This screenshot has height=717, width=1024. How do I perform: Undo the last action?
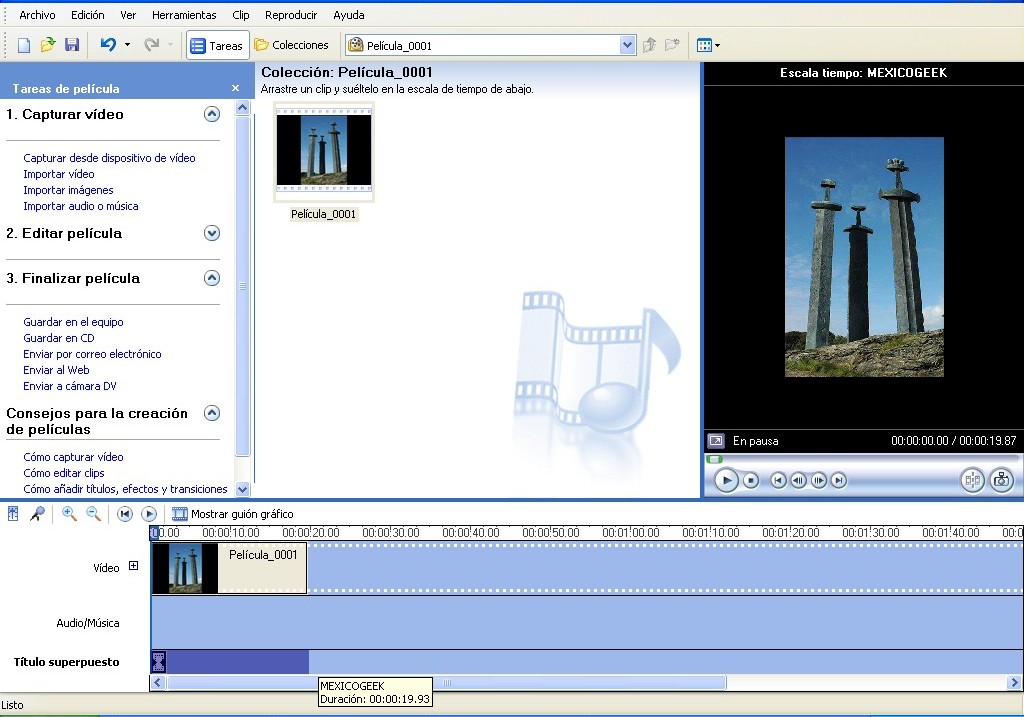[x=108, y=45]
